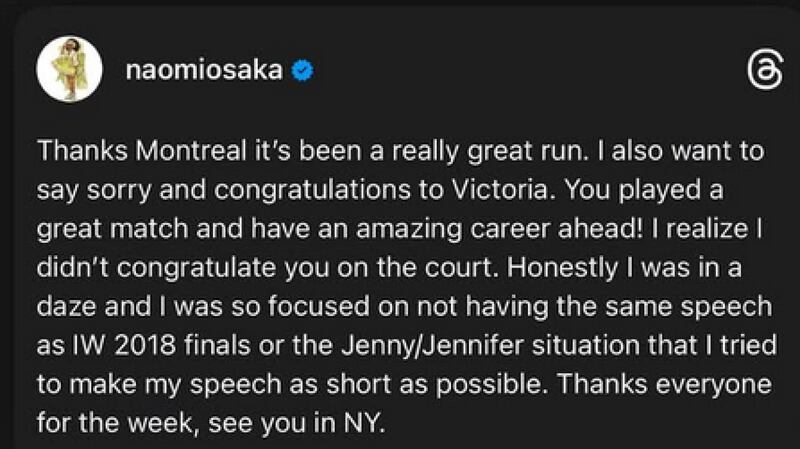Viewport: 800px width, 449px height.
Task: Click the name "Victoria" in the post
Action: [501, 190]
